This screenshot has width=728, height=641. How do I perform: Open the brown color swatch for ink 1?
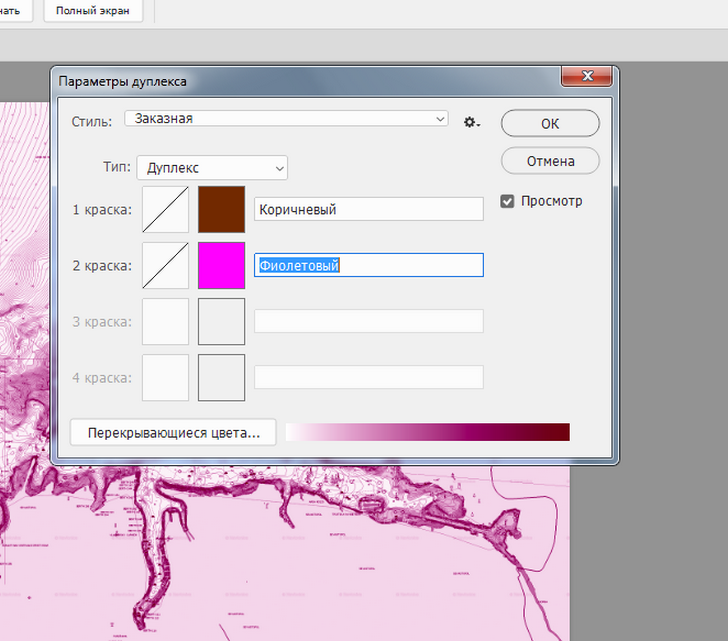pos(221,209)
